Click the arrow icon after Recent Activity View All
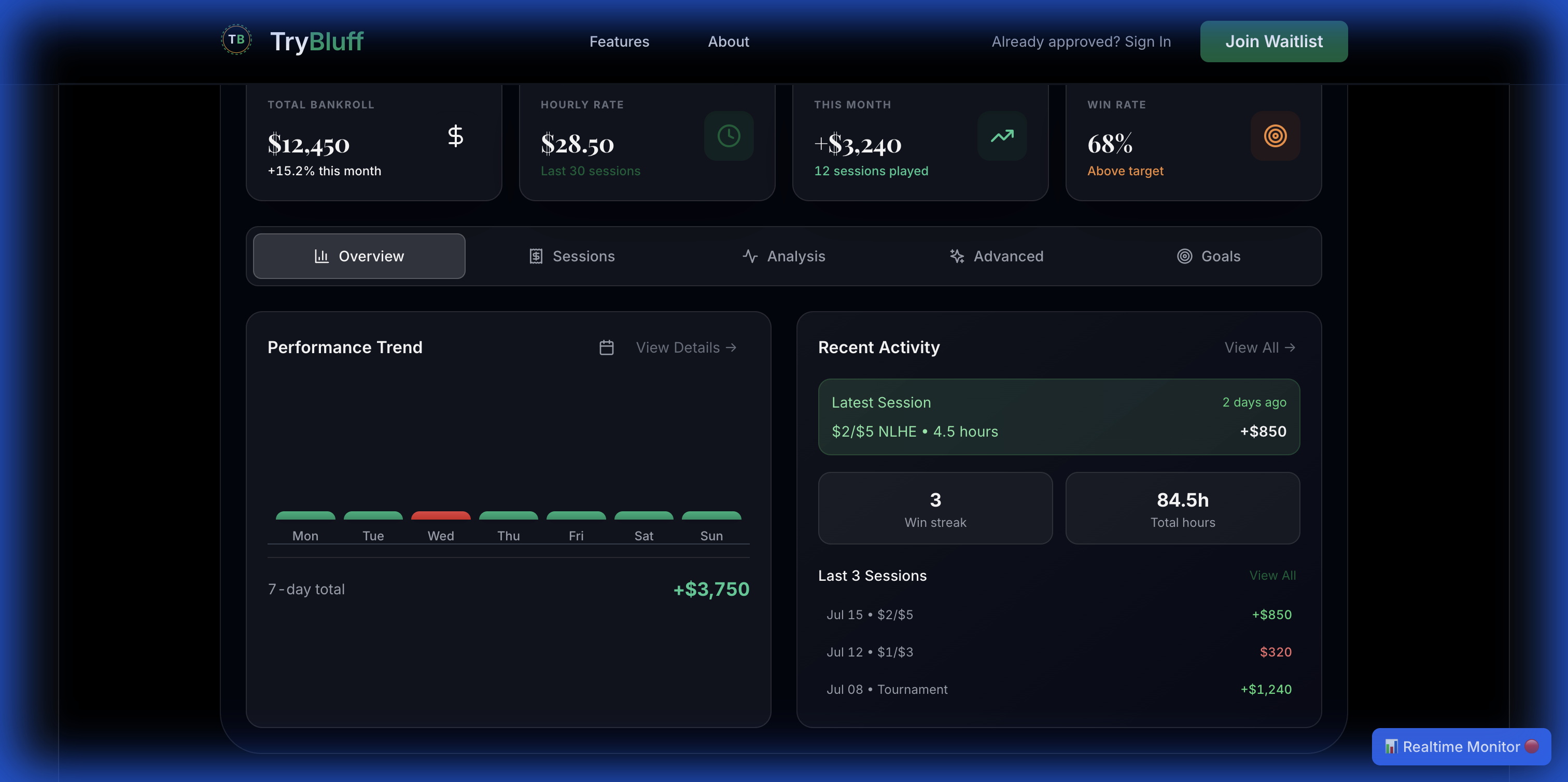This screenshot has height=782, width=1568. (1290, 347)
